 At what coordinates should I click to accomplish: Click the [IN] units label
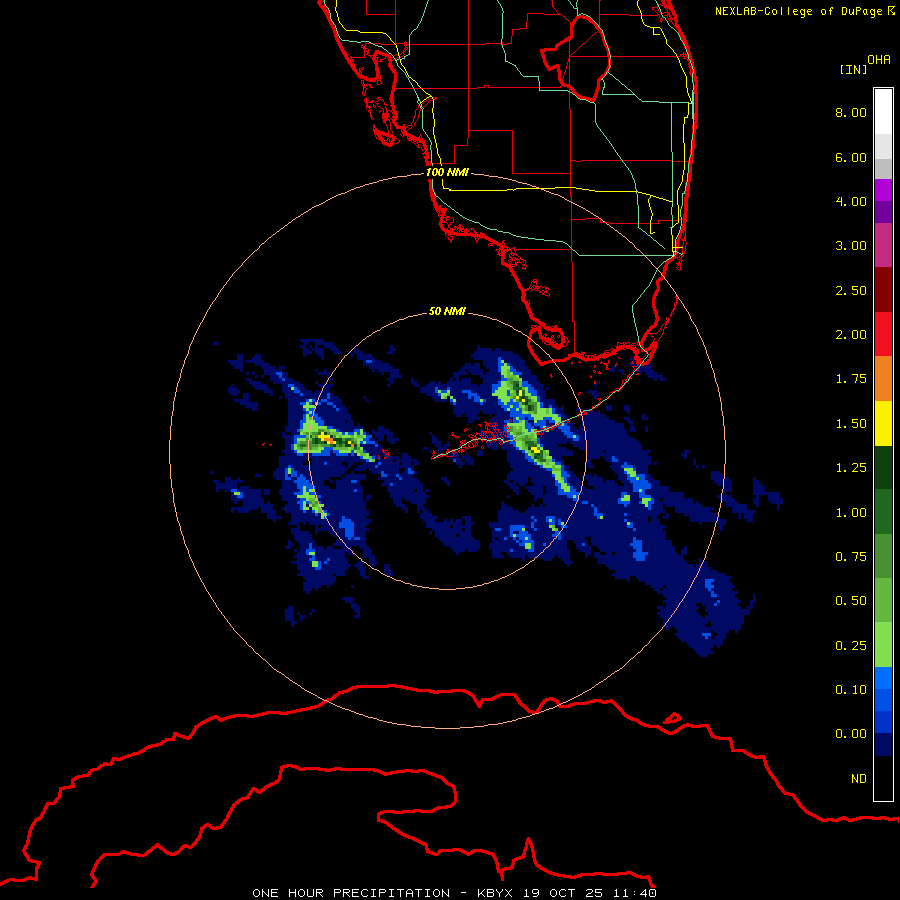pyautogui.click(x=853, y=69)
